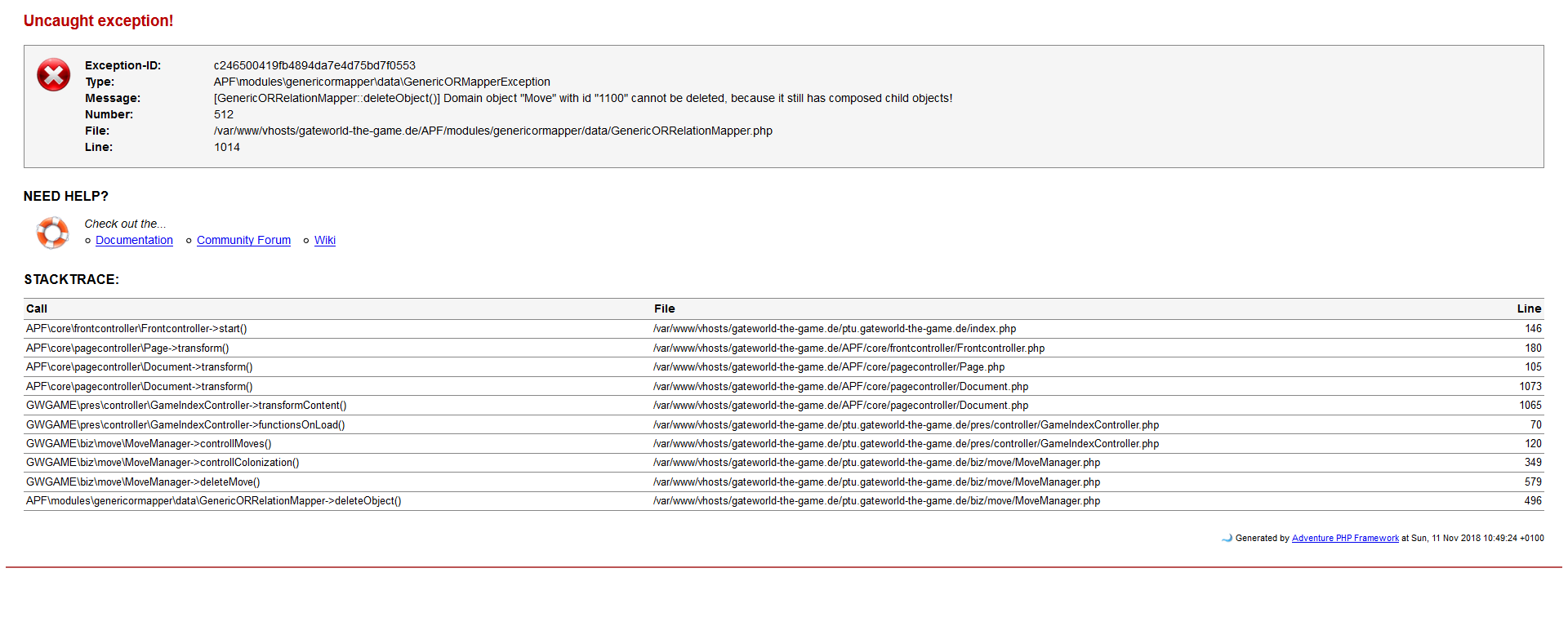Viewport: 1568px width, 617px height.
Task: Visit the Wiki link
Action: [324, 240]
